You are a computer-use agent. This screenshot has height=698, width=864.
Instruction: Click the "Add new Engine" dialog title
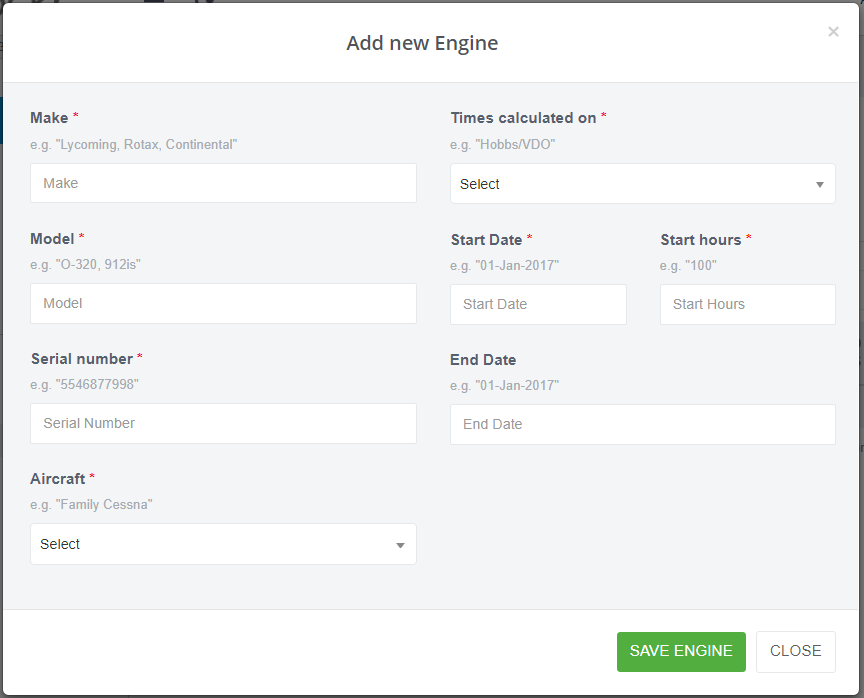(422, 43)
